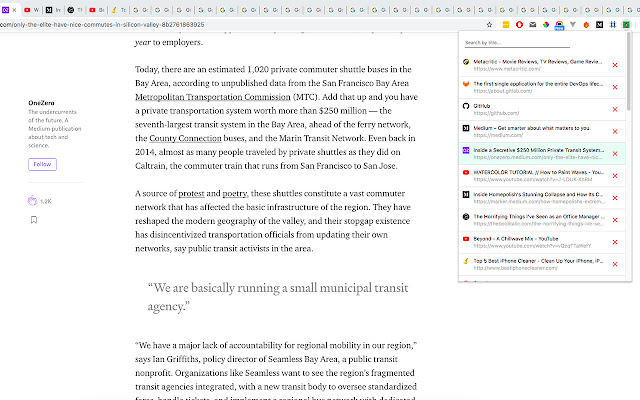This screenshot has width=640, height=400.
Task: Click the Metacritic favicon in list
Action: tap(466, 62)
